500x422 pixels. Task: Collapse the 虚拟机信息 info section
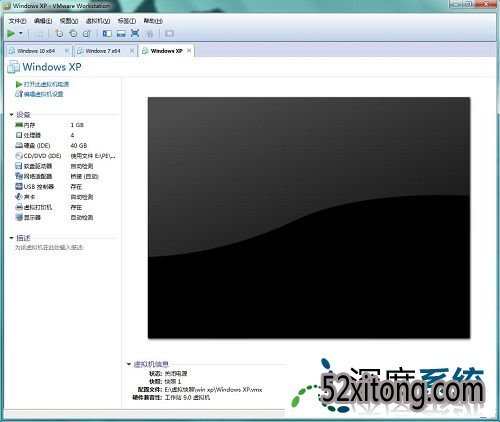pyautogui.click(x=129, y=364)
